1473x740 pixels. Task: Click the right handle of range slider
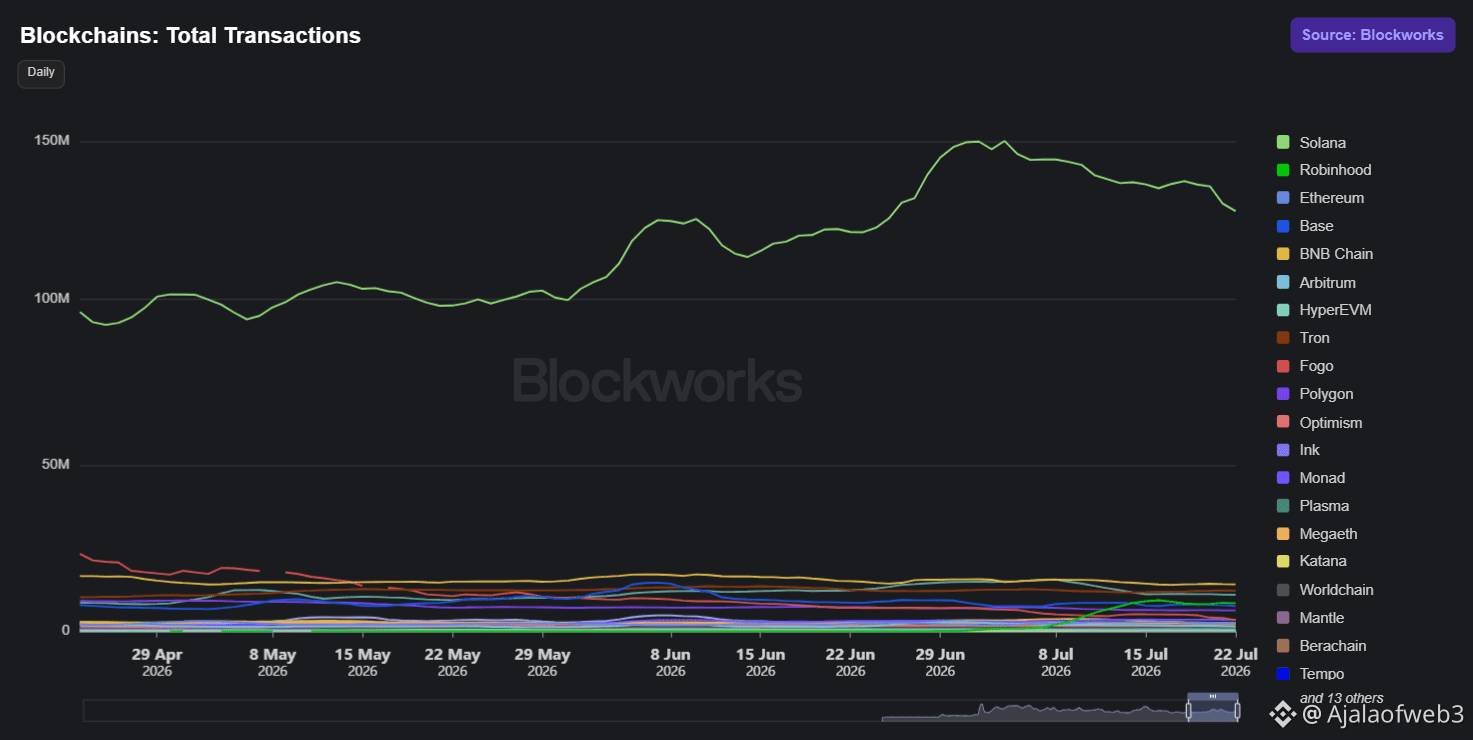coord(1237,710)
